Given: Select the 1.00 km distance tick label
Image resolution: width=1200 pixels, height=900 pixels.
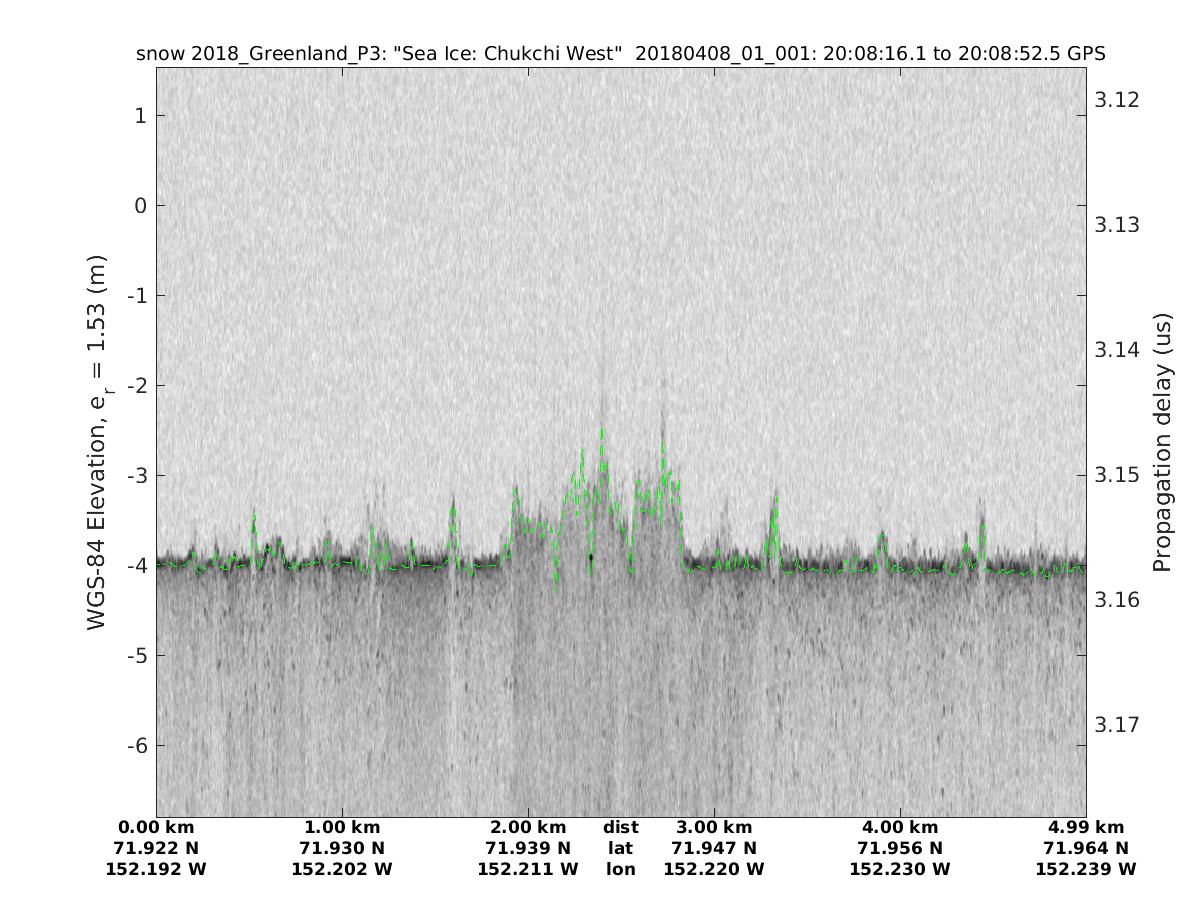Looking at the screenshot, I should (x=342, y=828).
